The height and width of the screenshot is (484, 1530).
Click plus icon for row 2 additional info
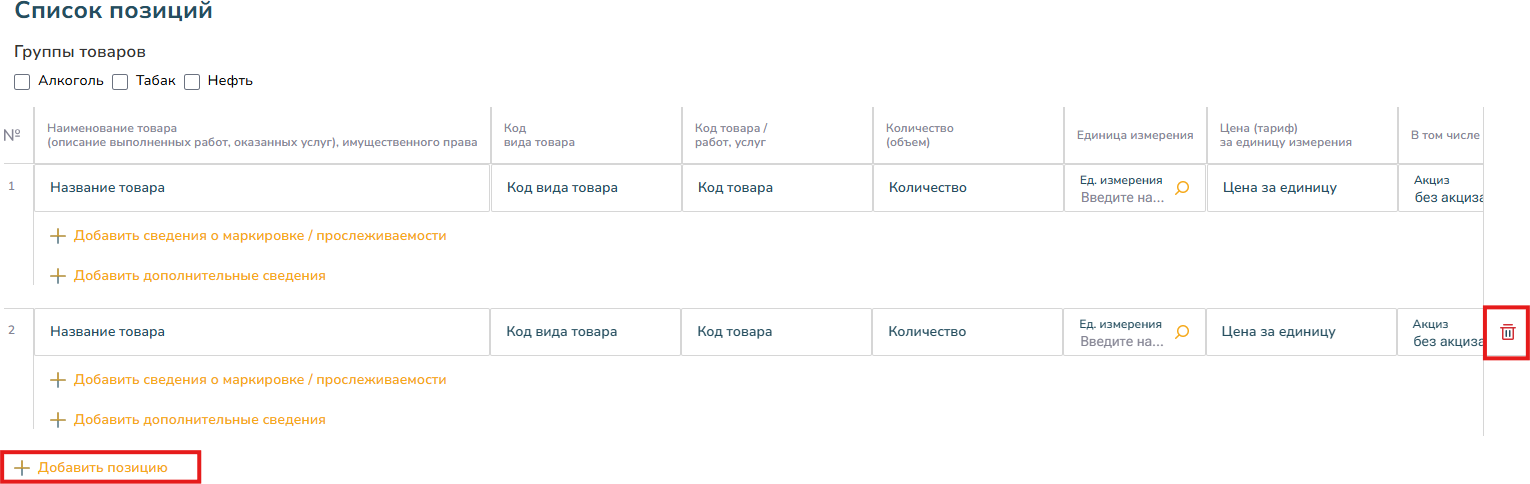[x=57, y=419]
